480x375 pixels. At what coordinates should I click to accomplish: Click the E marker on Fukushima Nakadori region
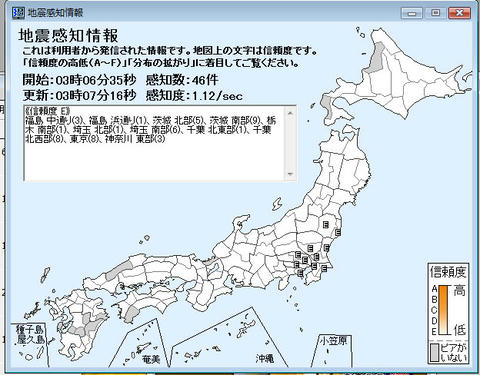(326, 224)
